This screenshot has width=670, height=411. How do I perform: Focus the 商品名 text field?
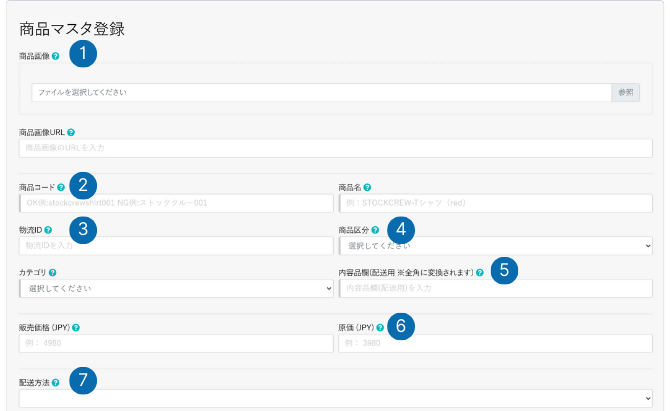[495, 203]
